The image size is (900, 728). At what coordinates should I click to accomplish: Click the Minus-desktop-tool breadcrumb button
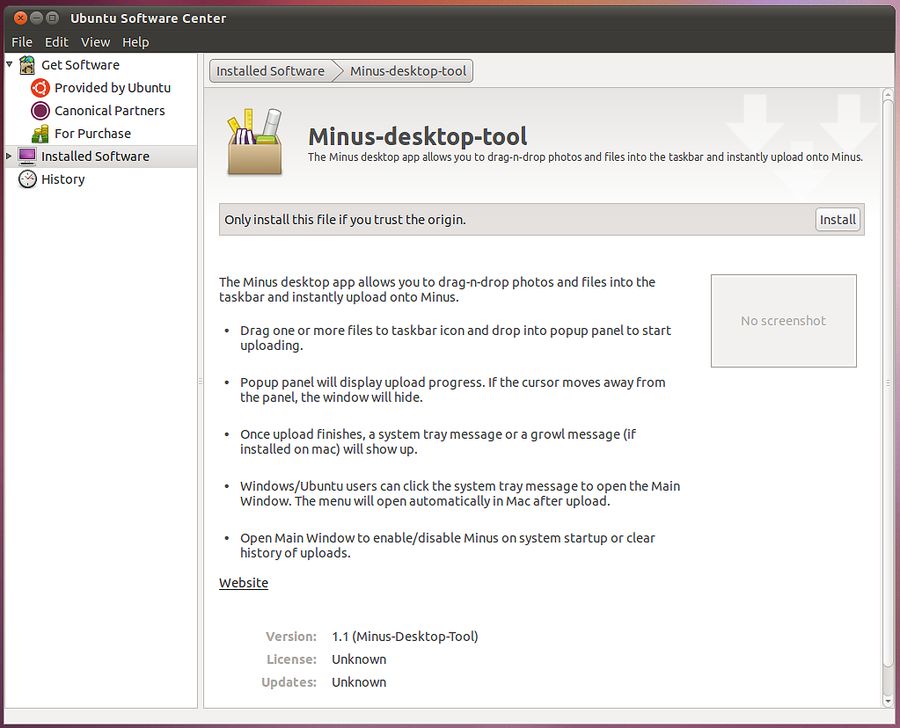[x=408, y=71]
